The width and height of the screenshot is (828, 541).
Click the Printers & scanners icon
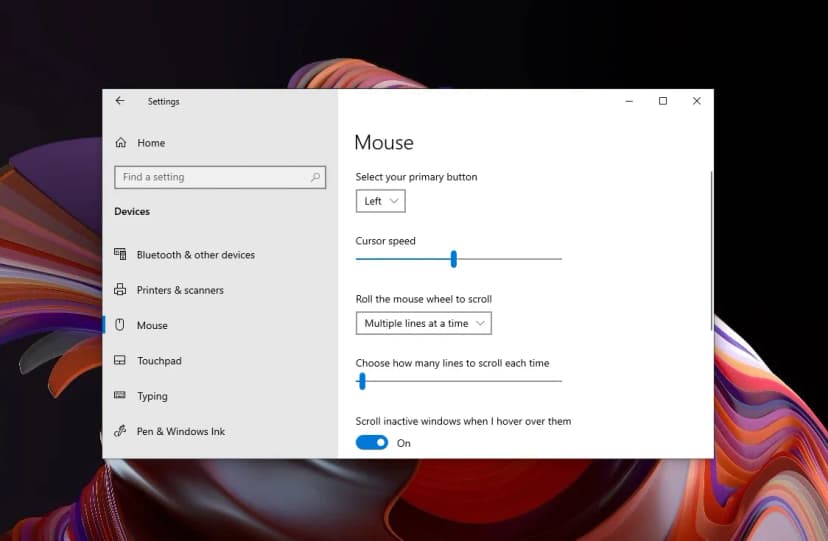pyautogui.click(x=120, y=290)
